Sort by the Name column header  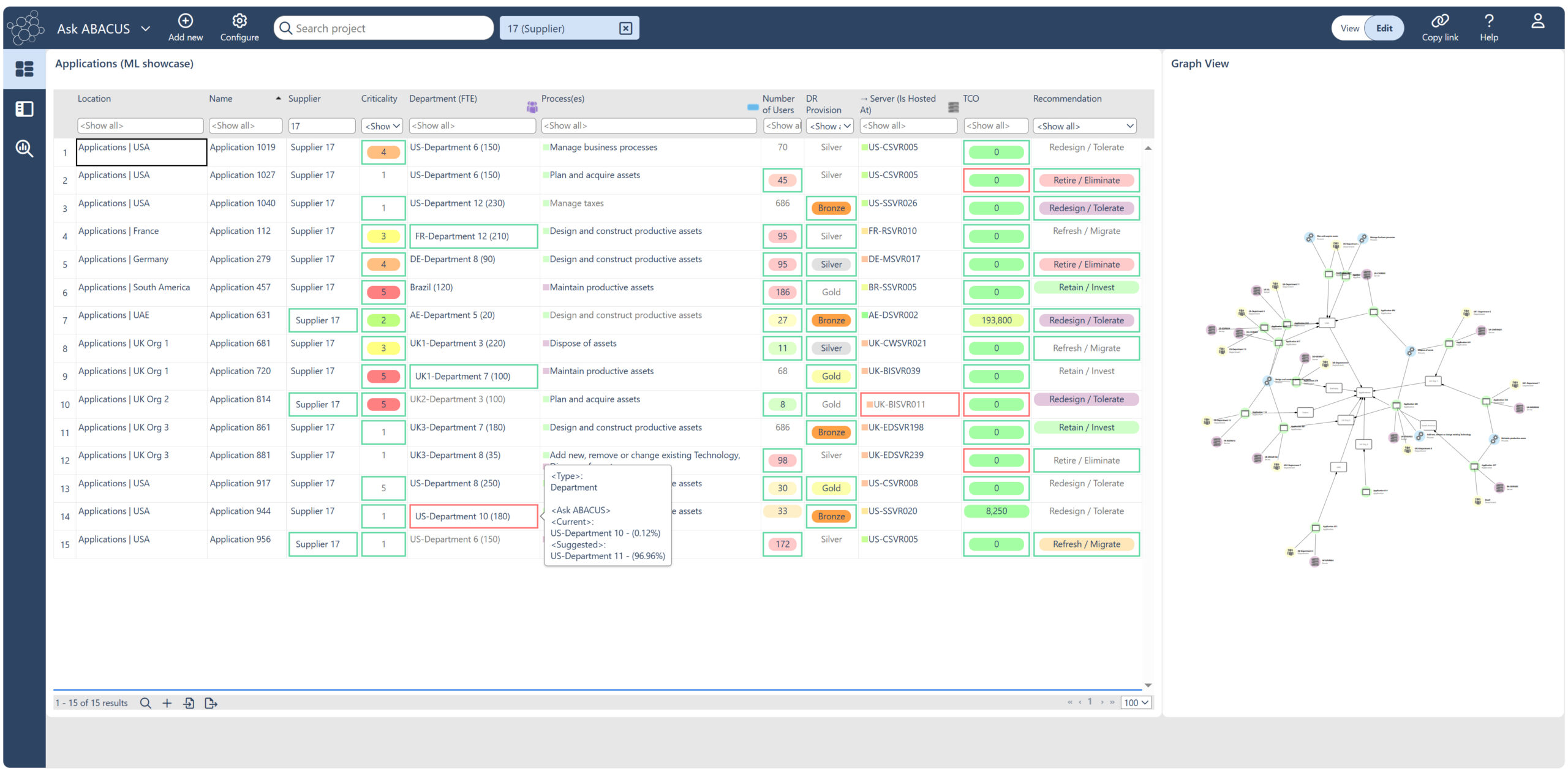(221, 99)
